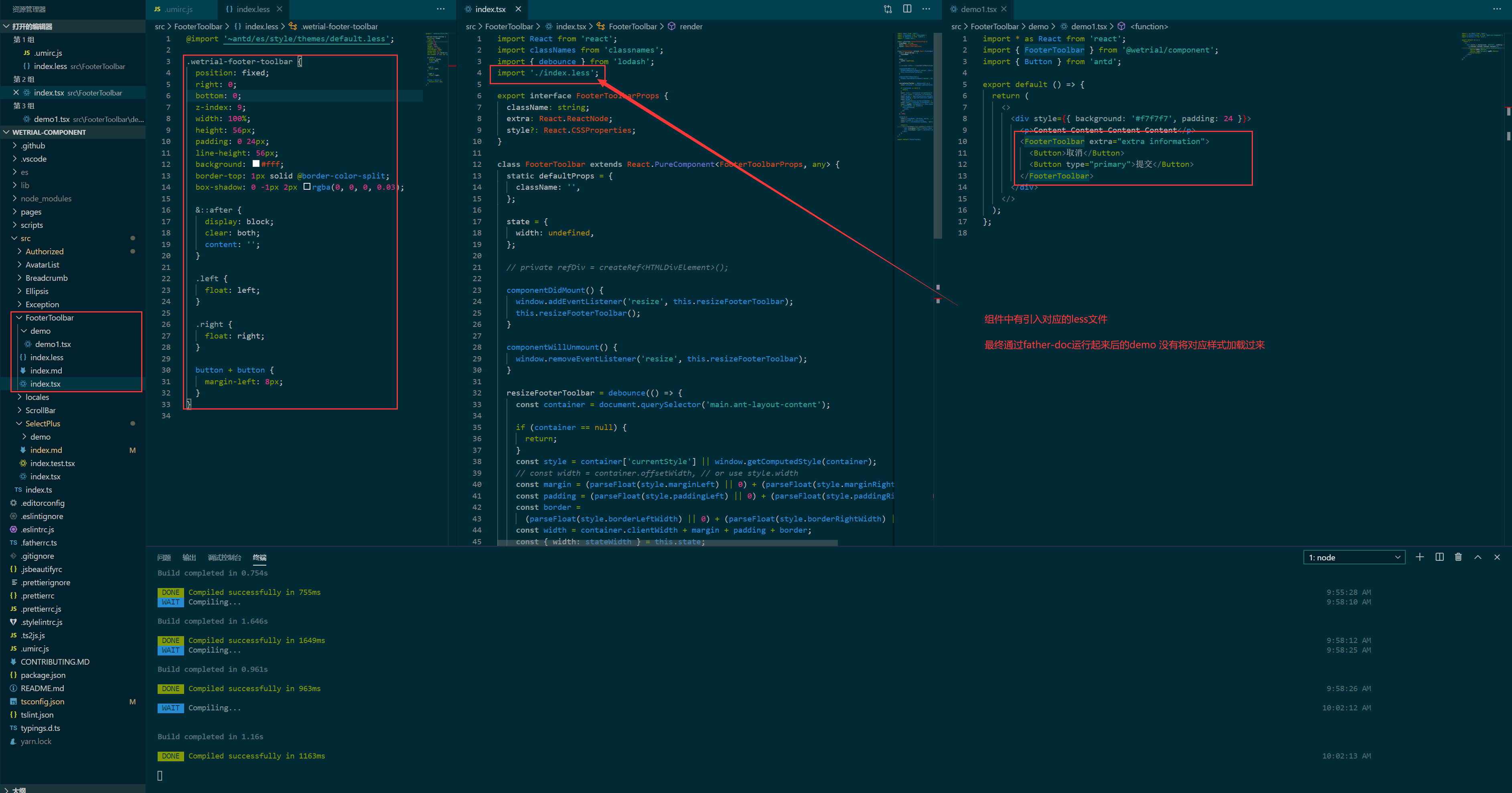Click the #fff color swatch in index.less
The width and height of the screenshot is (1512, 793).
pyautogui.click(x=255, y=164)
